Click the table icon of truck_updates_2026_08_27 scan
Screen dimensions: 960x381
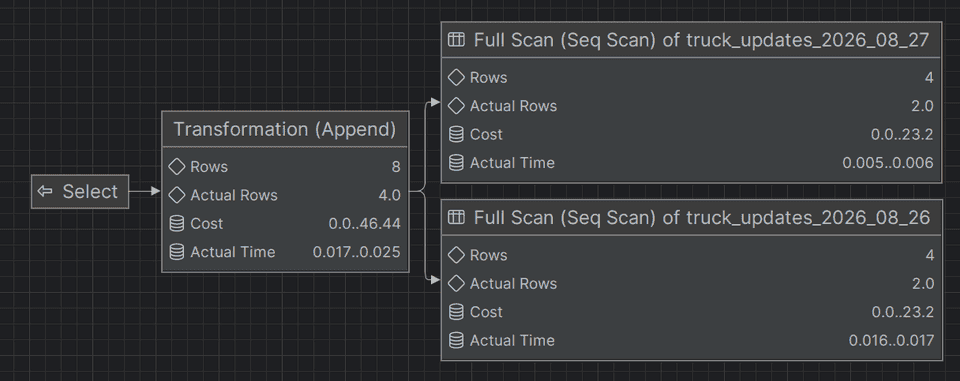coord(456,40)
